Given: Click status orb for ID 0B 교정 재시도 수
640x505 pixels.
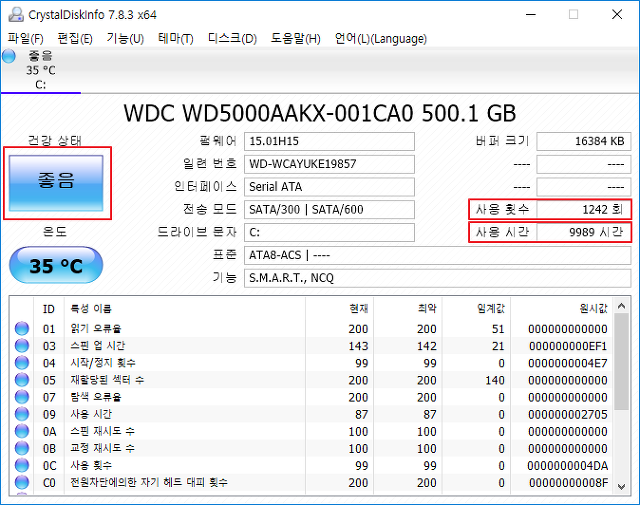Looking at the screenshot, I should [22, 449].
